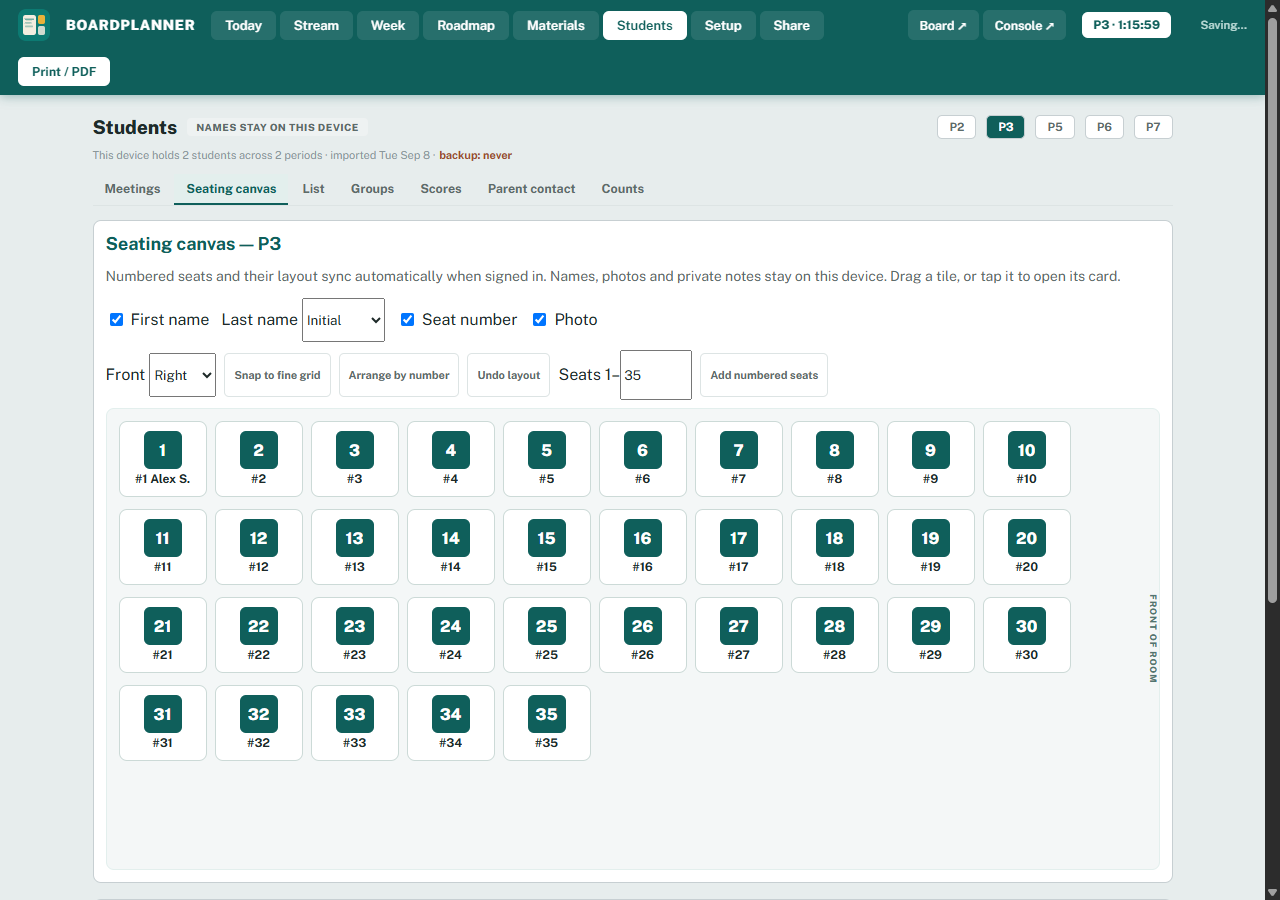This screenshot has width=1280, height=900.
Task: Open the Roadmap tab
Action: tap(466, 25)
